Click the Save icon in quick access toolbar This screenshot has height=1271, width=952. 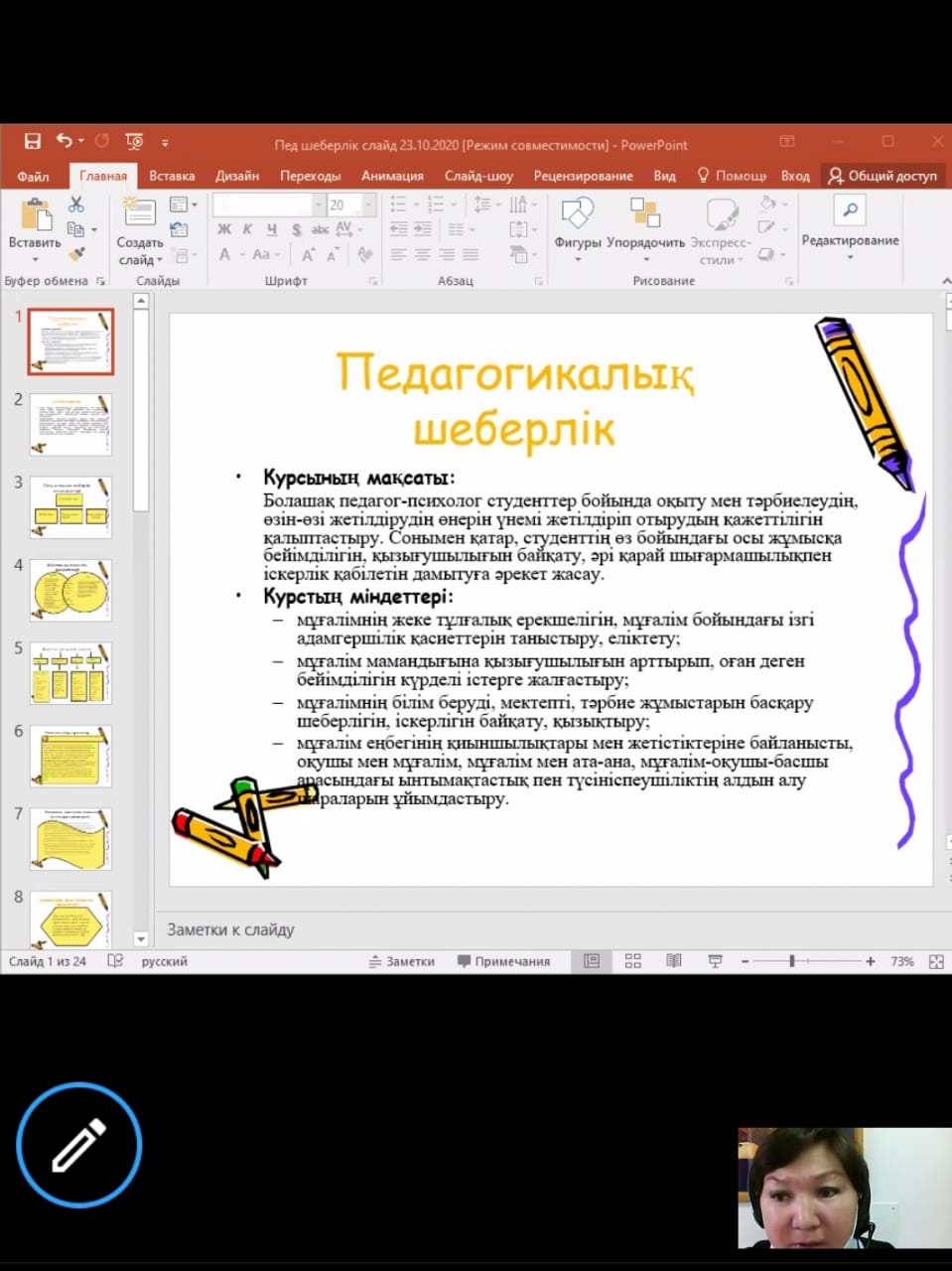click(x=33, y=142)
